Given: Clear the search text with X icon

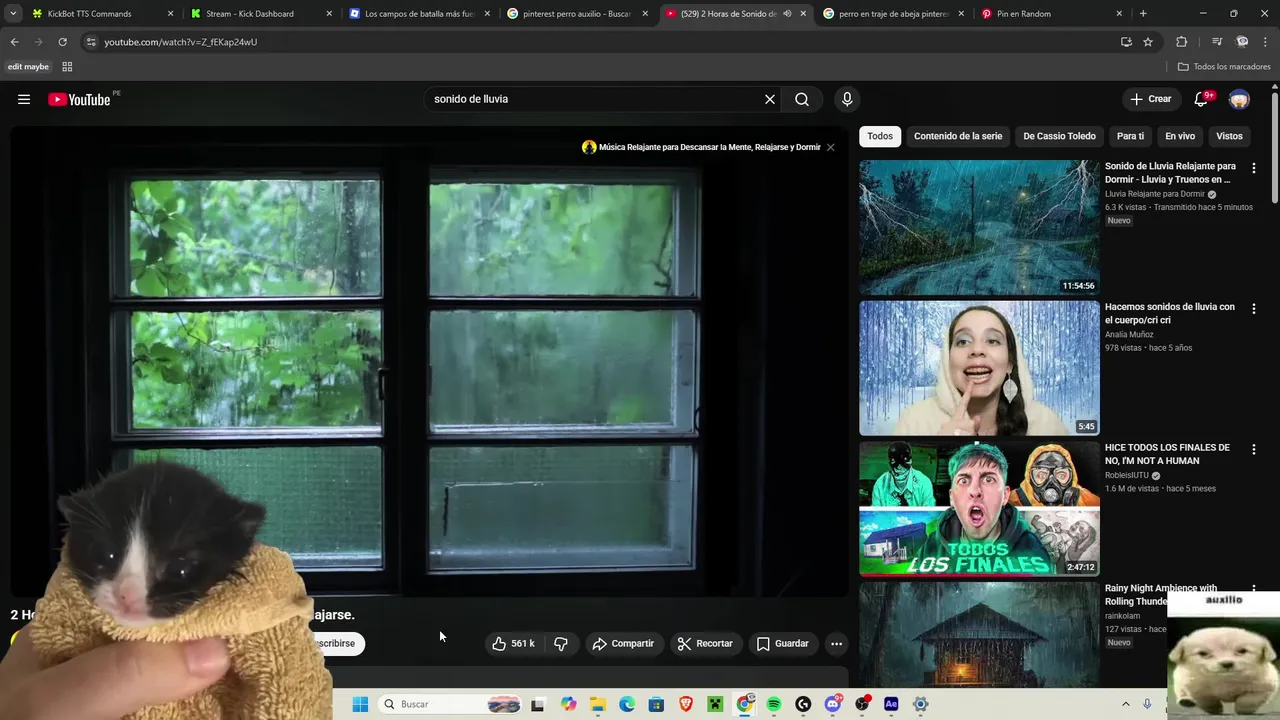Looking at the screenshot, I should coord(770,99).
